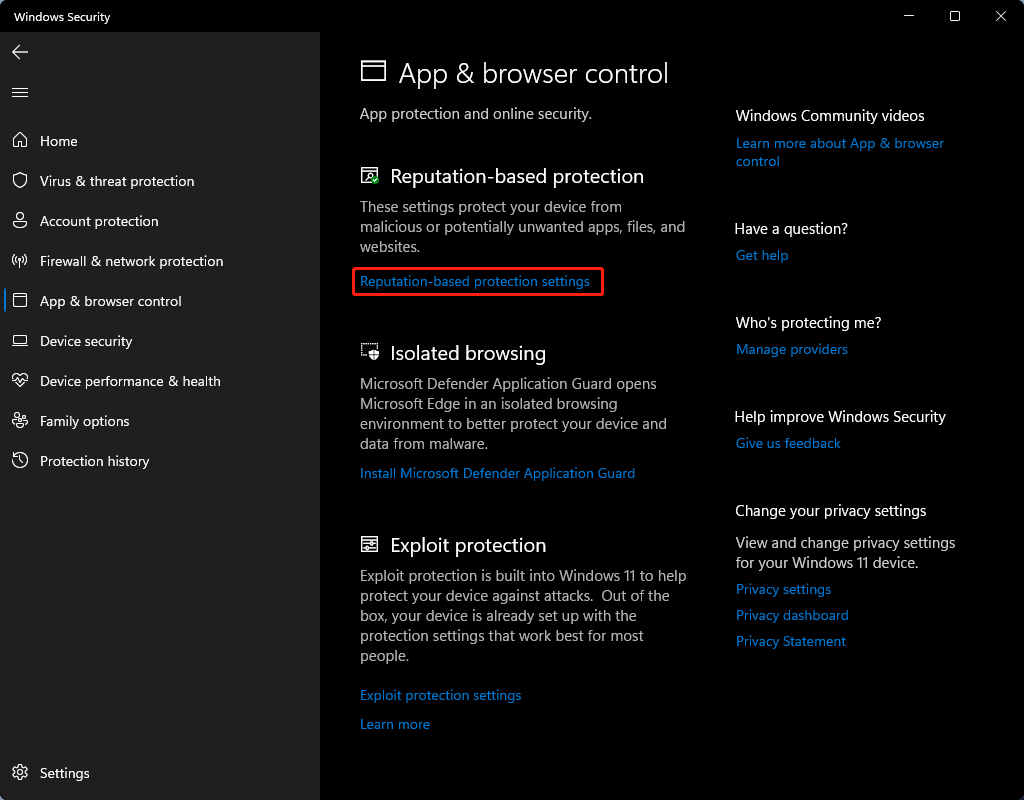Click Learn more under Exploit protection
The image size is (1024, 800).
pyautogui.click(x=394, y=723)
